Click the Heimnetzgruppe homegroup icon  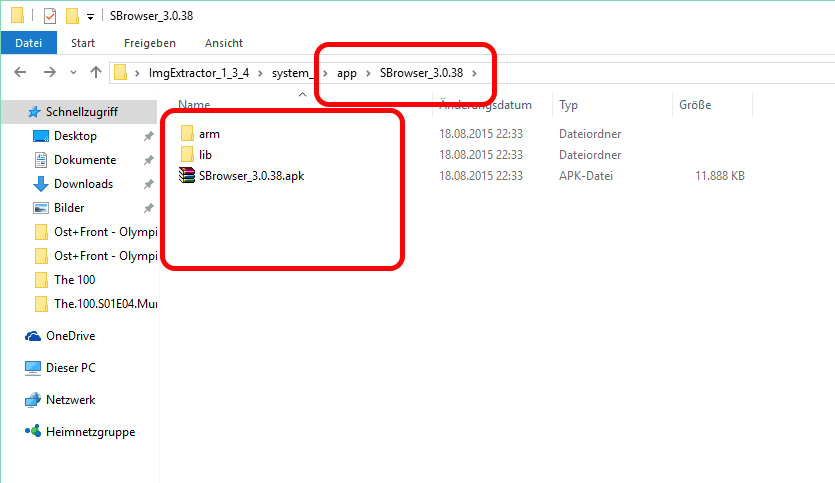click(x=33, y=431)
